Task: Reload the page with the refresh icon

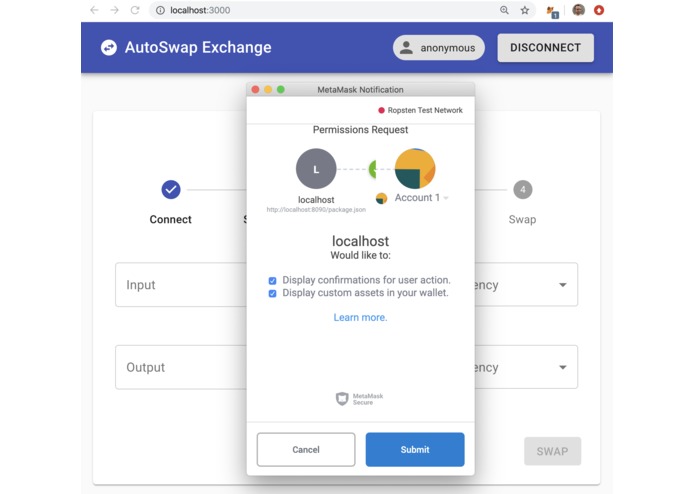Action: click(x=135, y=10)
